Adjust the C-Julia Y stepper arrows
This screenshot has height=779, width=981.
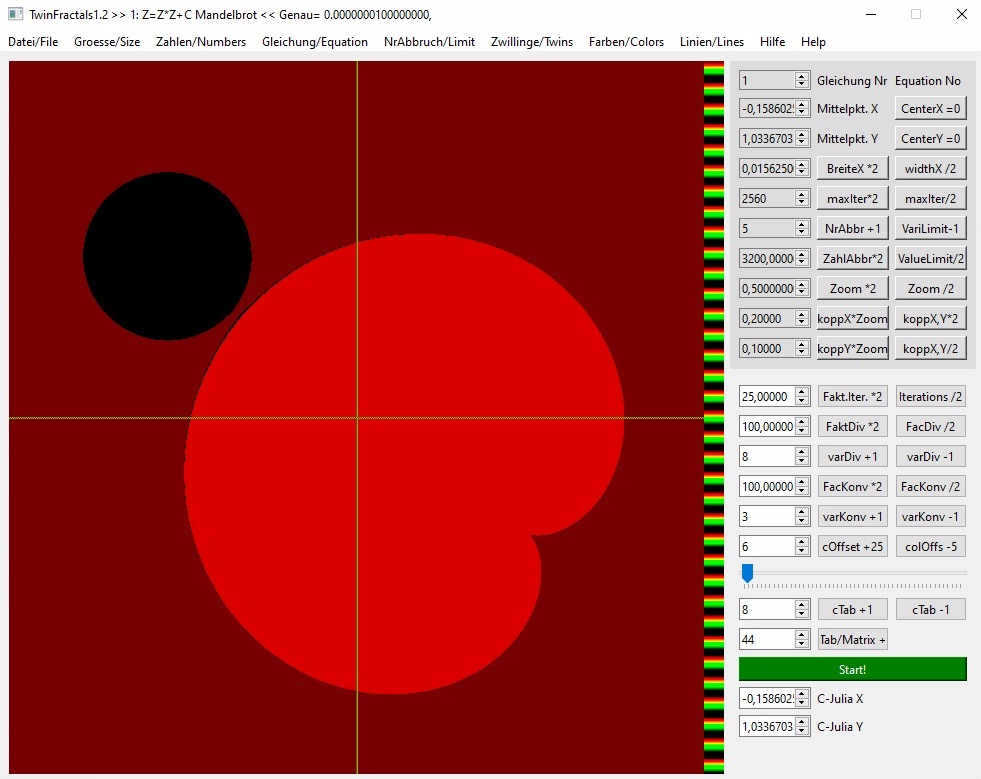[801, 727]
